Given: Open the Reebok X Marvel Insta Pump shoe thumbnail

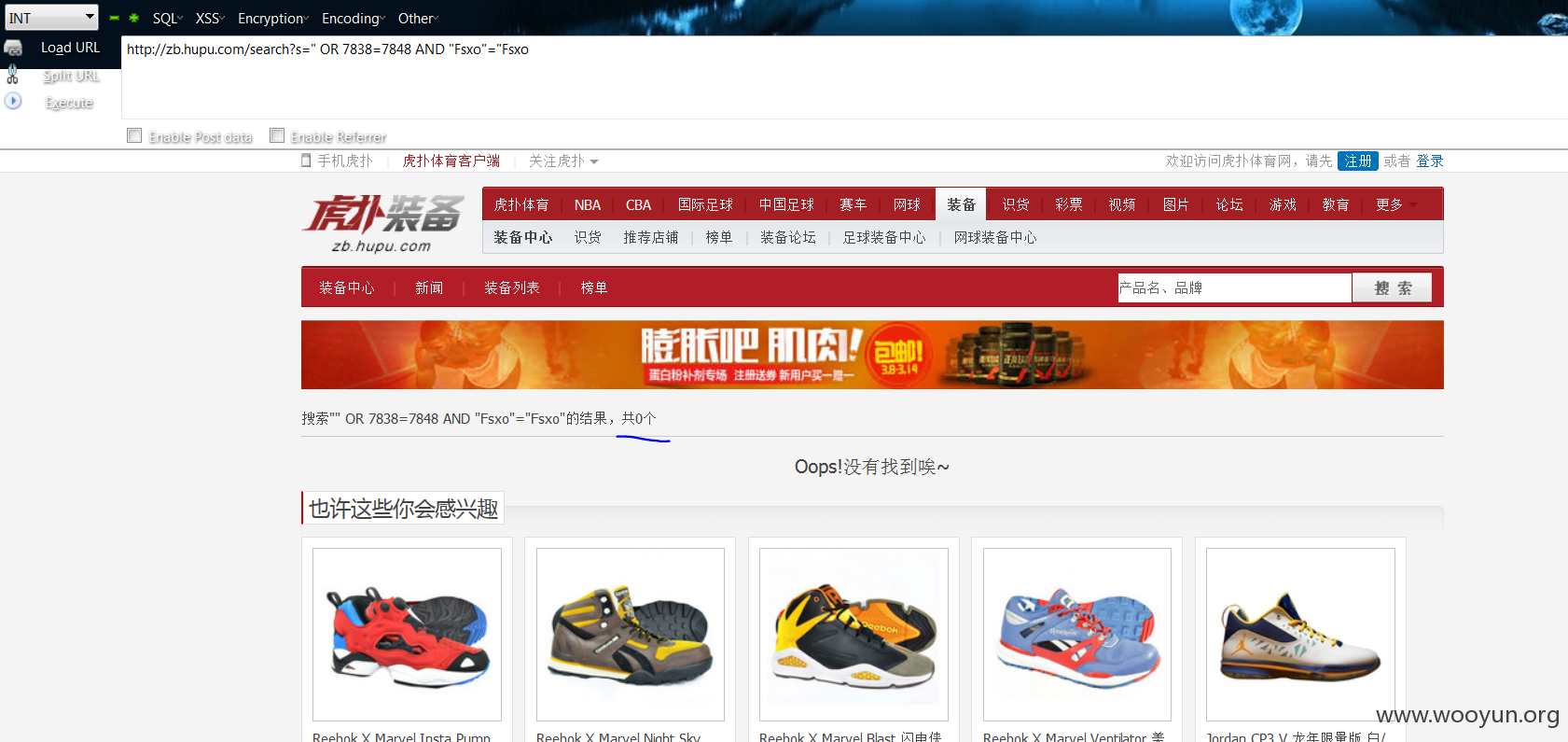Looking at the screenshot, I should coord(407,635).
